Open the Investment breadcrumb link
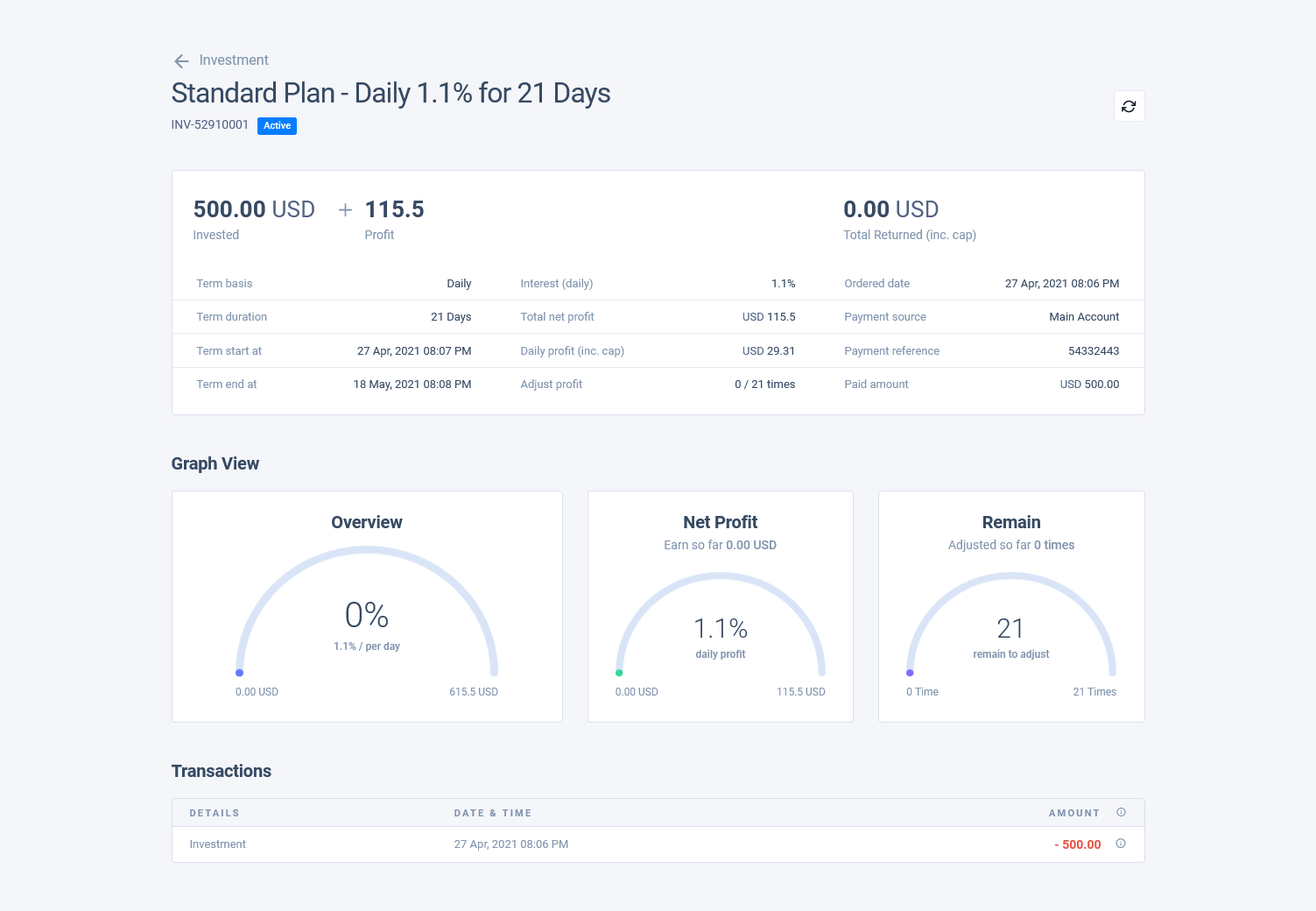The image size is (1316, 911). click(234, 60)
